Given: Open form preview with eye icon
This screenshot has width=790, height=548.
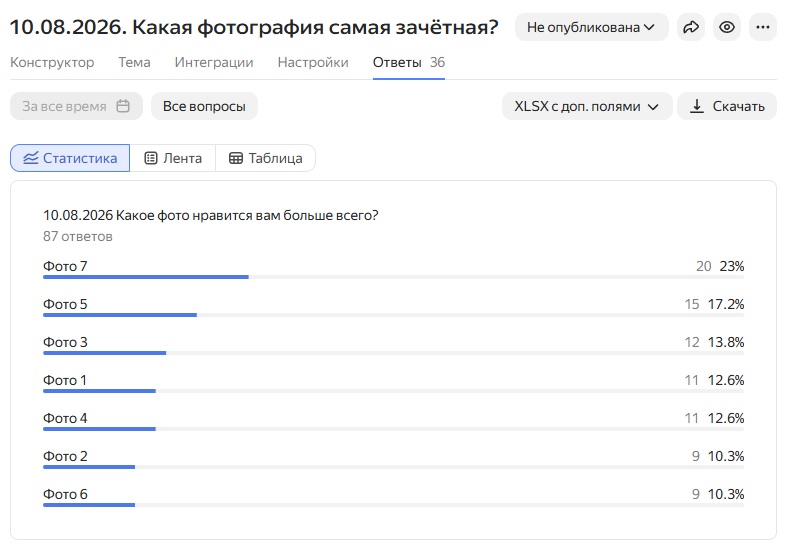Looking at the screenshot, I should coord(727,27).
